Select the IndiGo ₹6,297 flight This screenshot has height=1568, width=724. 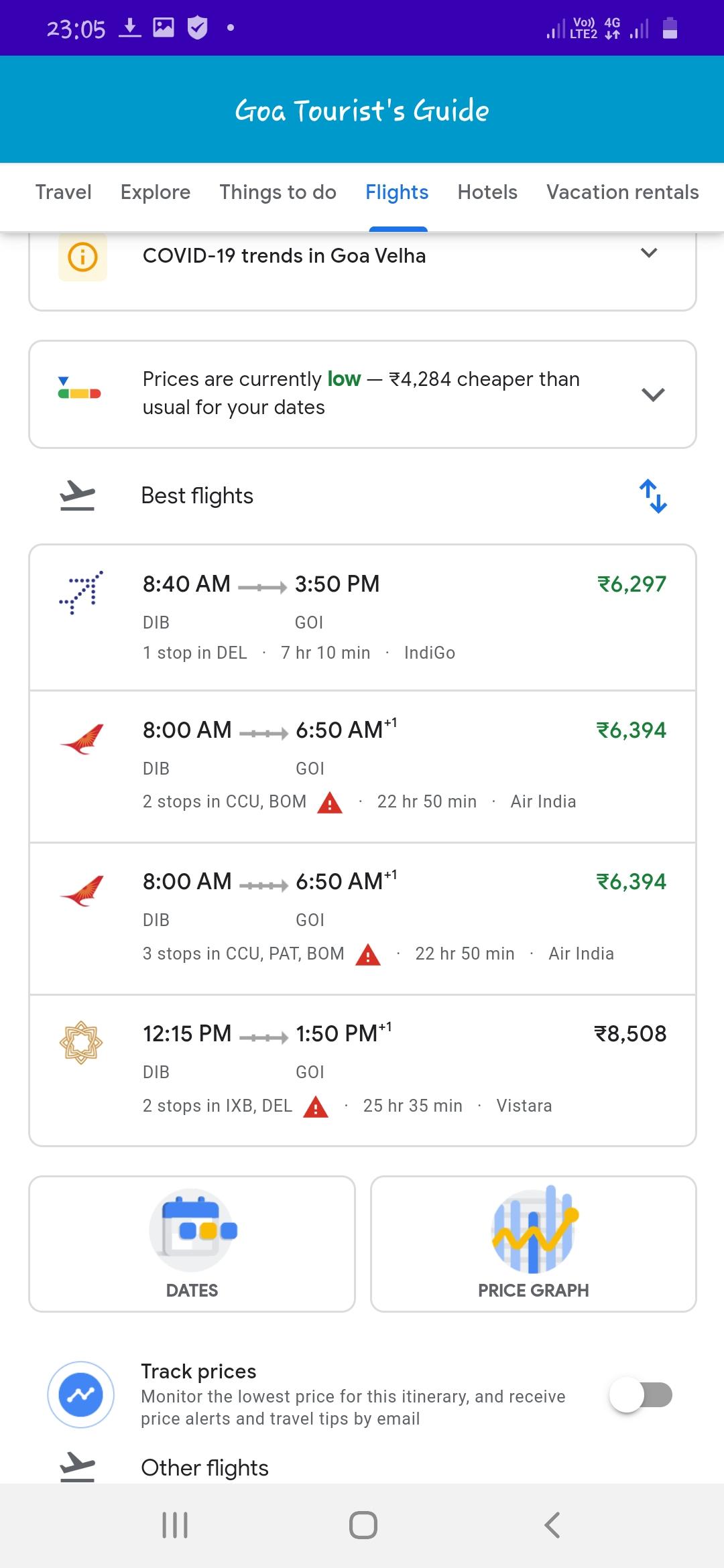pos(363,617)
